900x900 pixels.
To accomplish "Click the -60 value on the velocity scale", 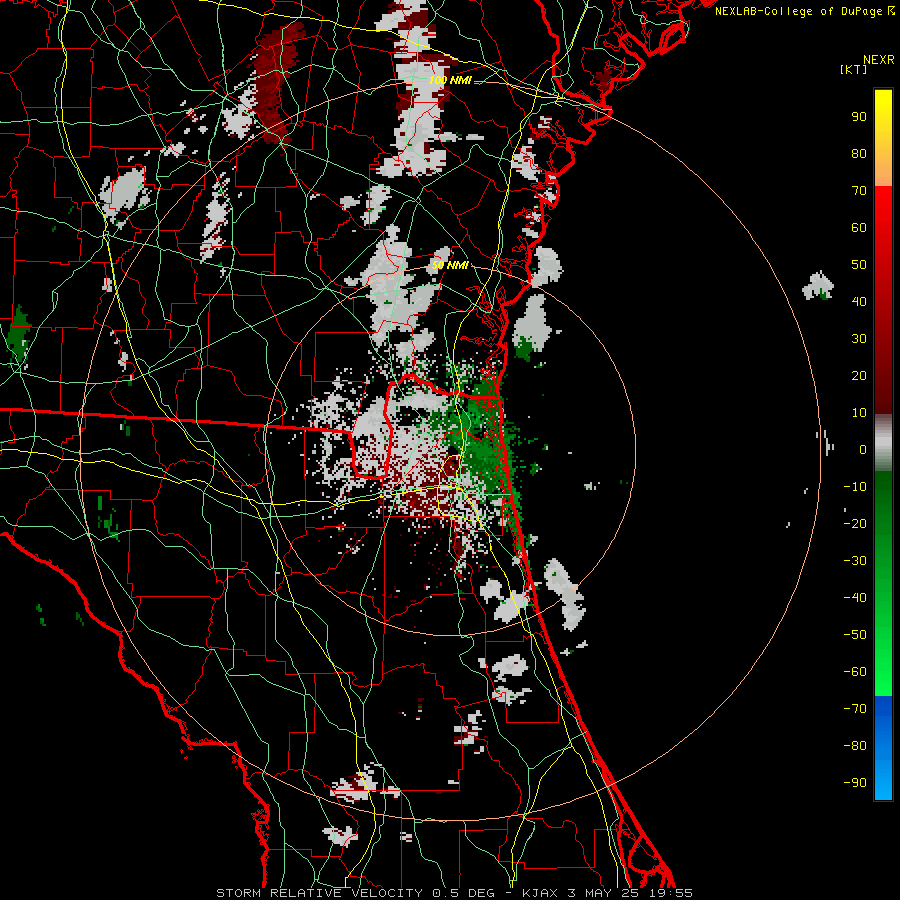I will pos(855,672).
